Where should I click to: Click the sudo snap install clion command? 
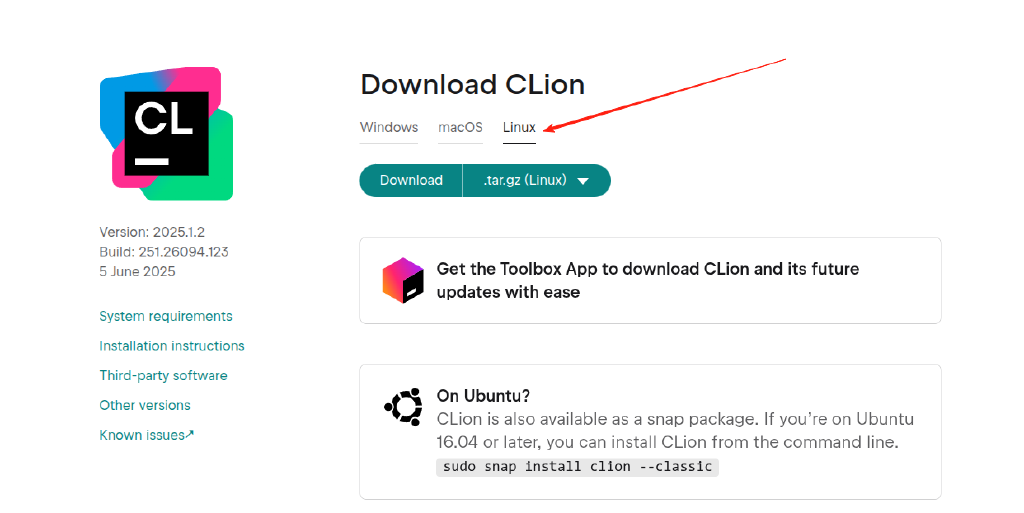click(x=577, y=467)
